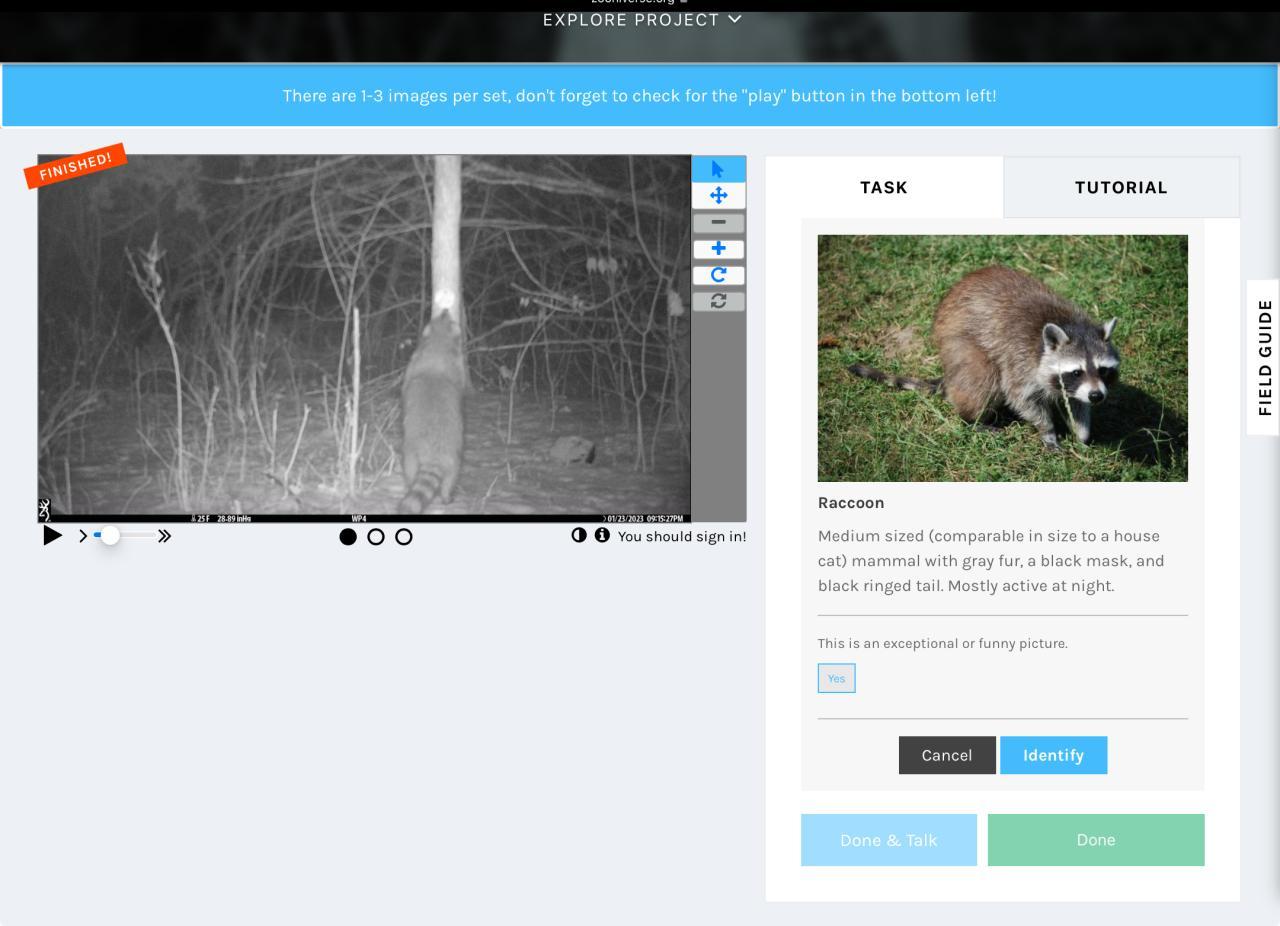The image size is (1280, 926).
Task: Toggle Yes for exceptional or funny picture
Action: pyautogui.click(x=836, y=678)
